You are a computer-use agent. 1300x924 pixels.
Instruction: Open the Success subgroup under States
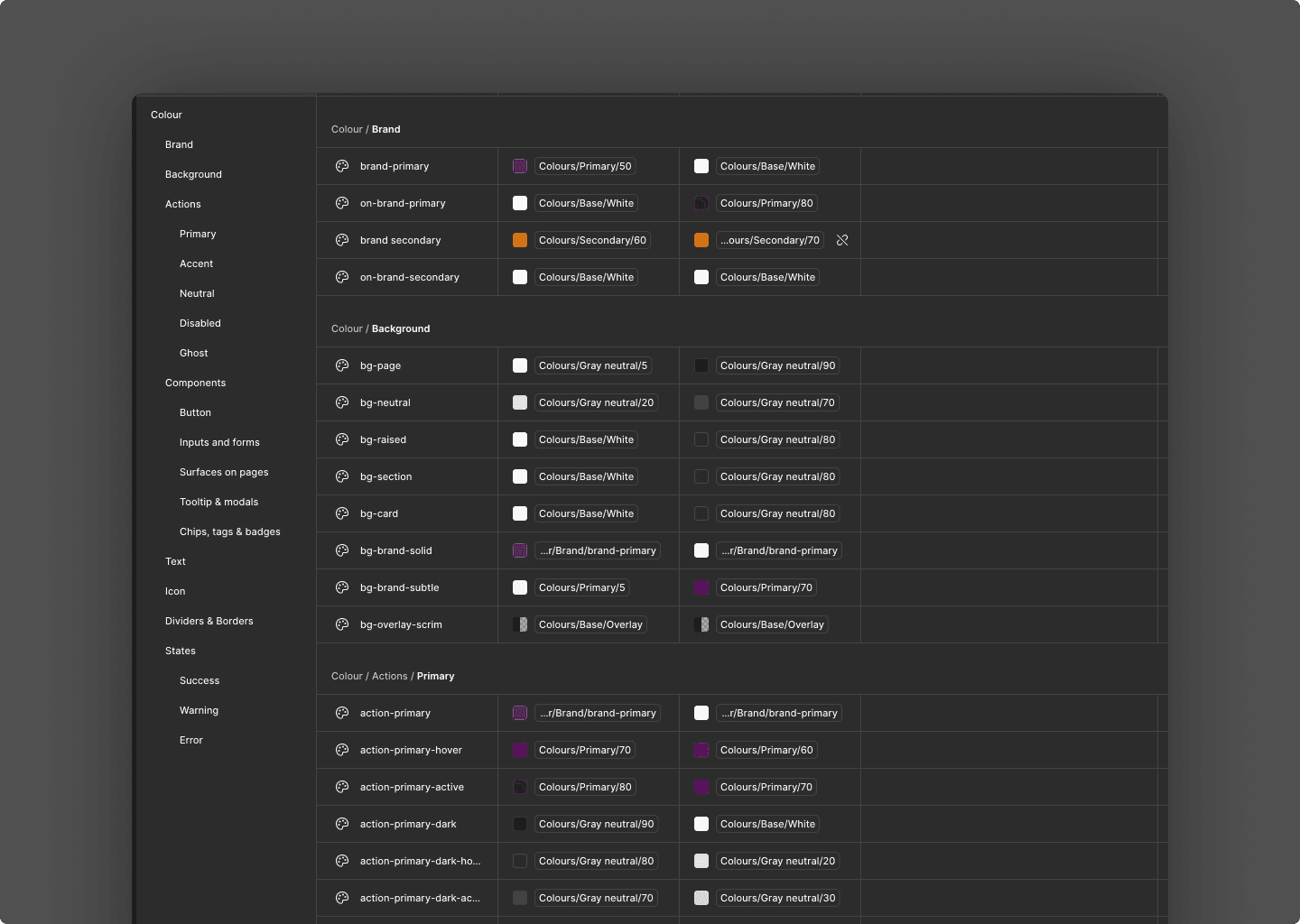[x=200, y=680]
